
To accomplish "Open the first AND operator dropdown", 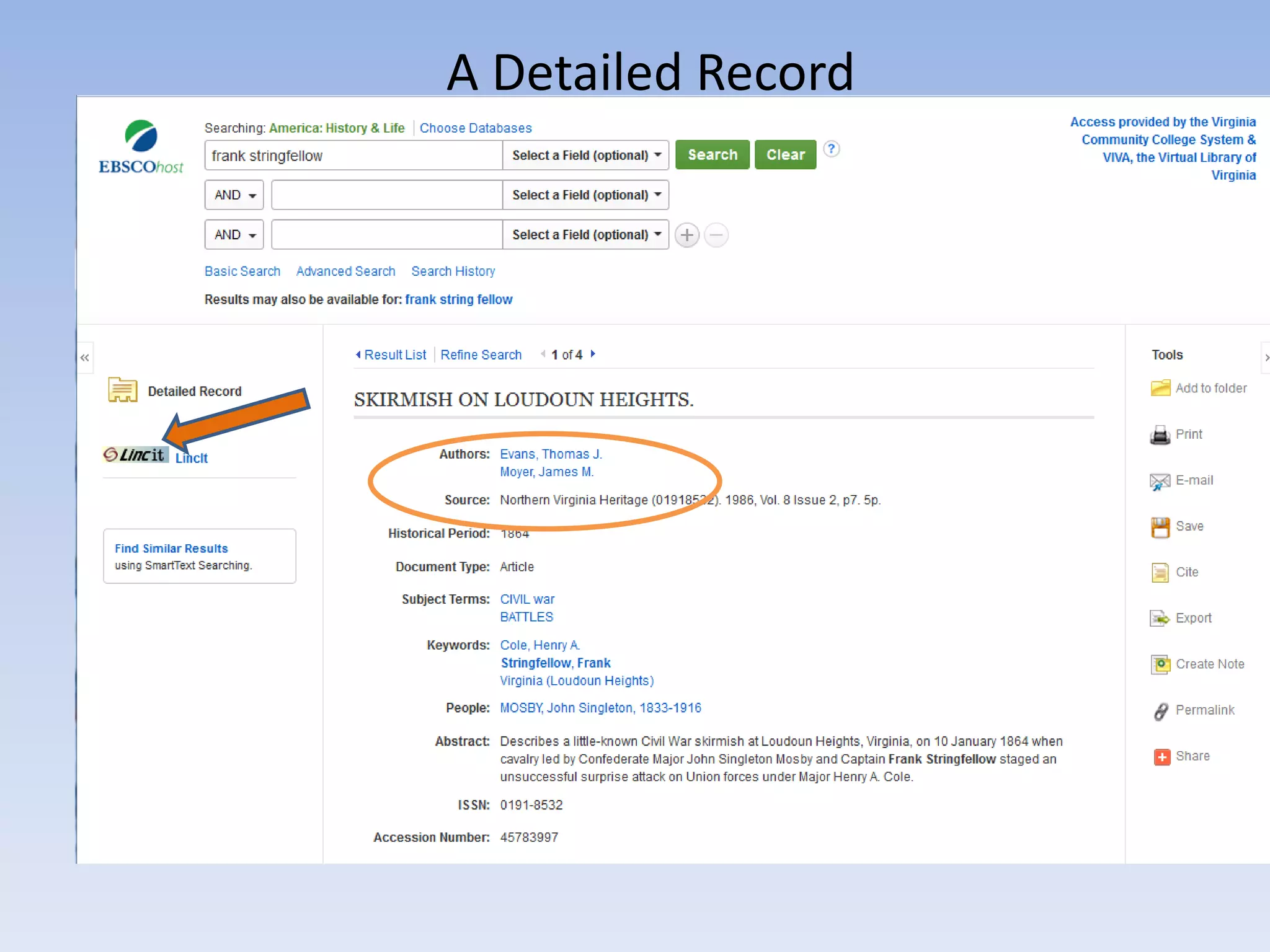I will click(x=234, y=195).
